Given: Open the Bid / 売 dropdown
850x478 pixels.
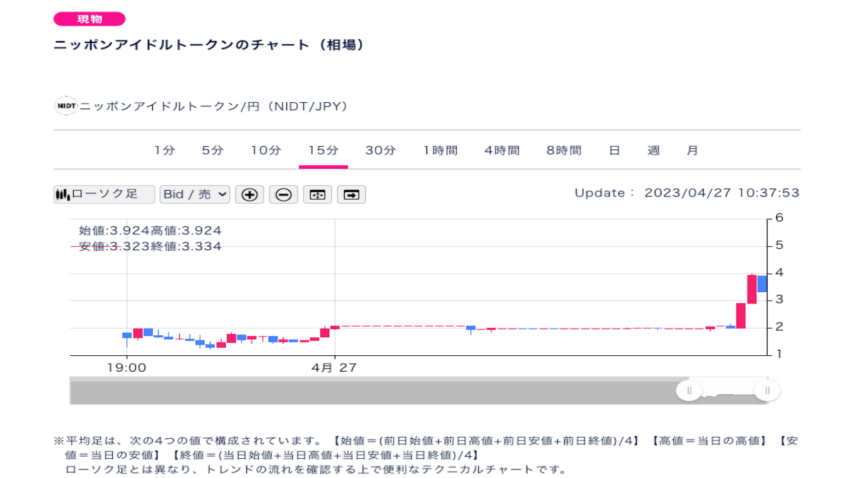Looking at the screenshot, I should [195, 195].
